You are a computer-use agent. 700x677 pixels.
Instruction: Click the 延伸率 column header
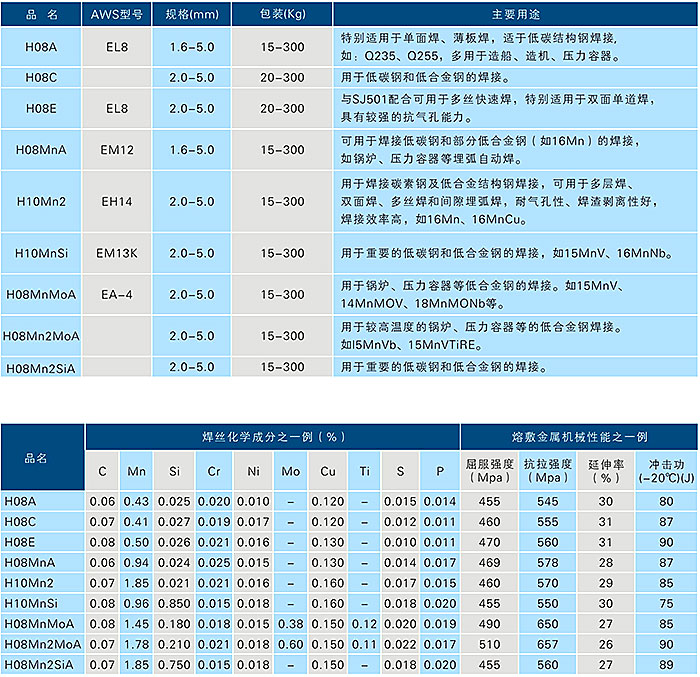[x=605, y=470]
